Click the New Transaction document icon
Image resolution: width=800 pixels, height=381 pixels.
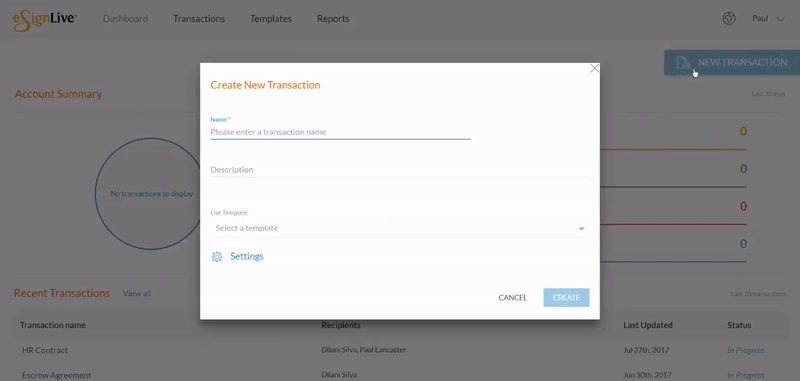pyautogui.click(x=683, y=63)
